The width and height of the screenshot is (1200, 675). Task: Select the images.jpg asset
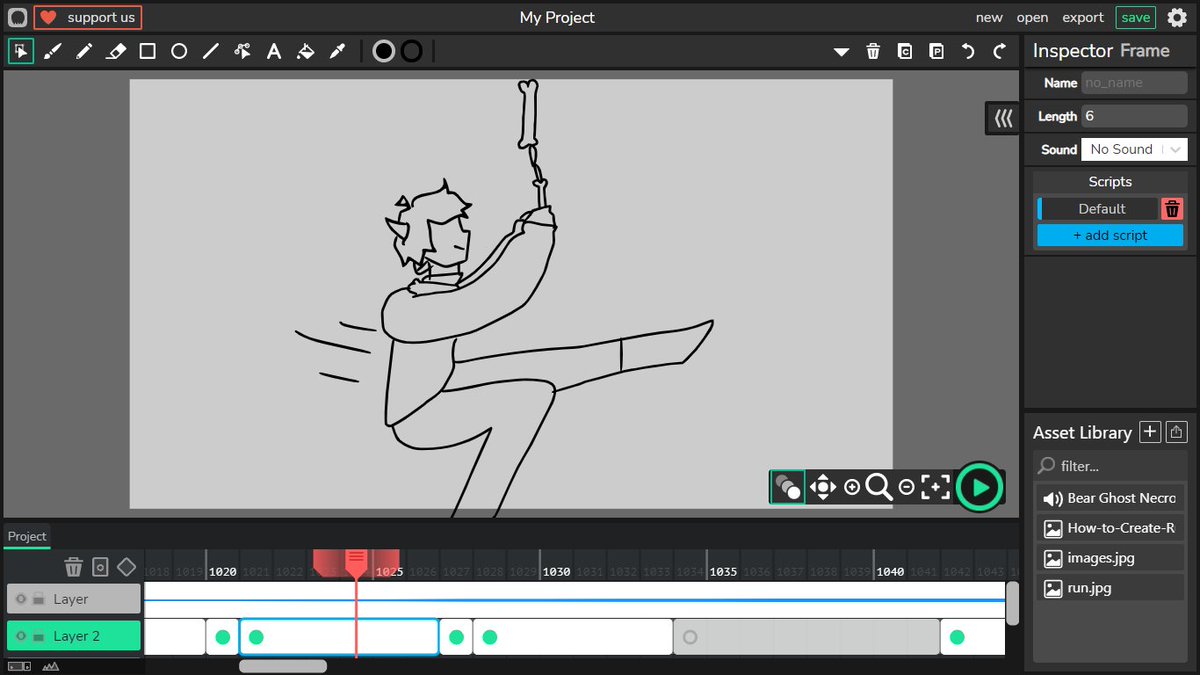pos(1110,558)
